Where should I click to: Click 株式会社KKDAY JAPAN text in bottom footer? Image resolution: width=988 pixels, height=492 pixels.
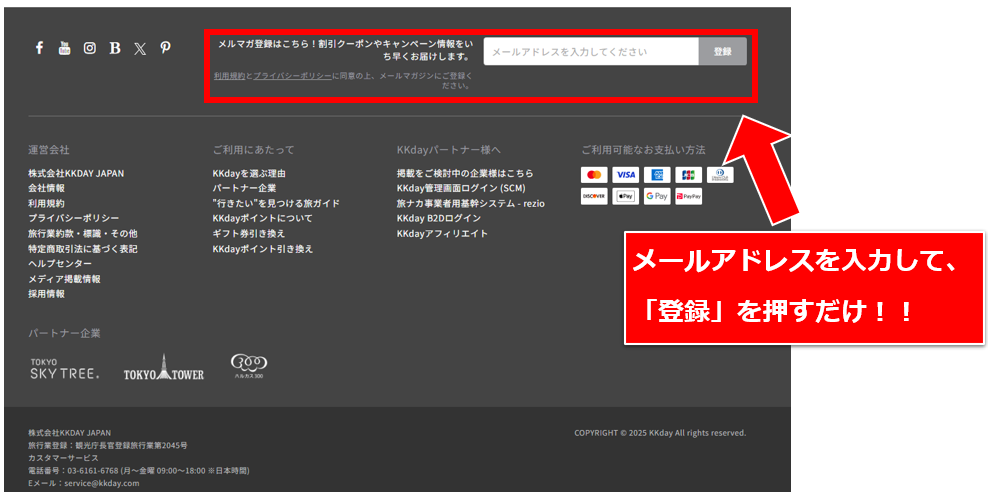click(x=69, y=433)
